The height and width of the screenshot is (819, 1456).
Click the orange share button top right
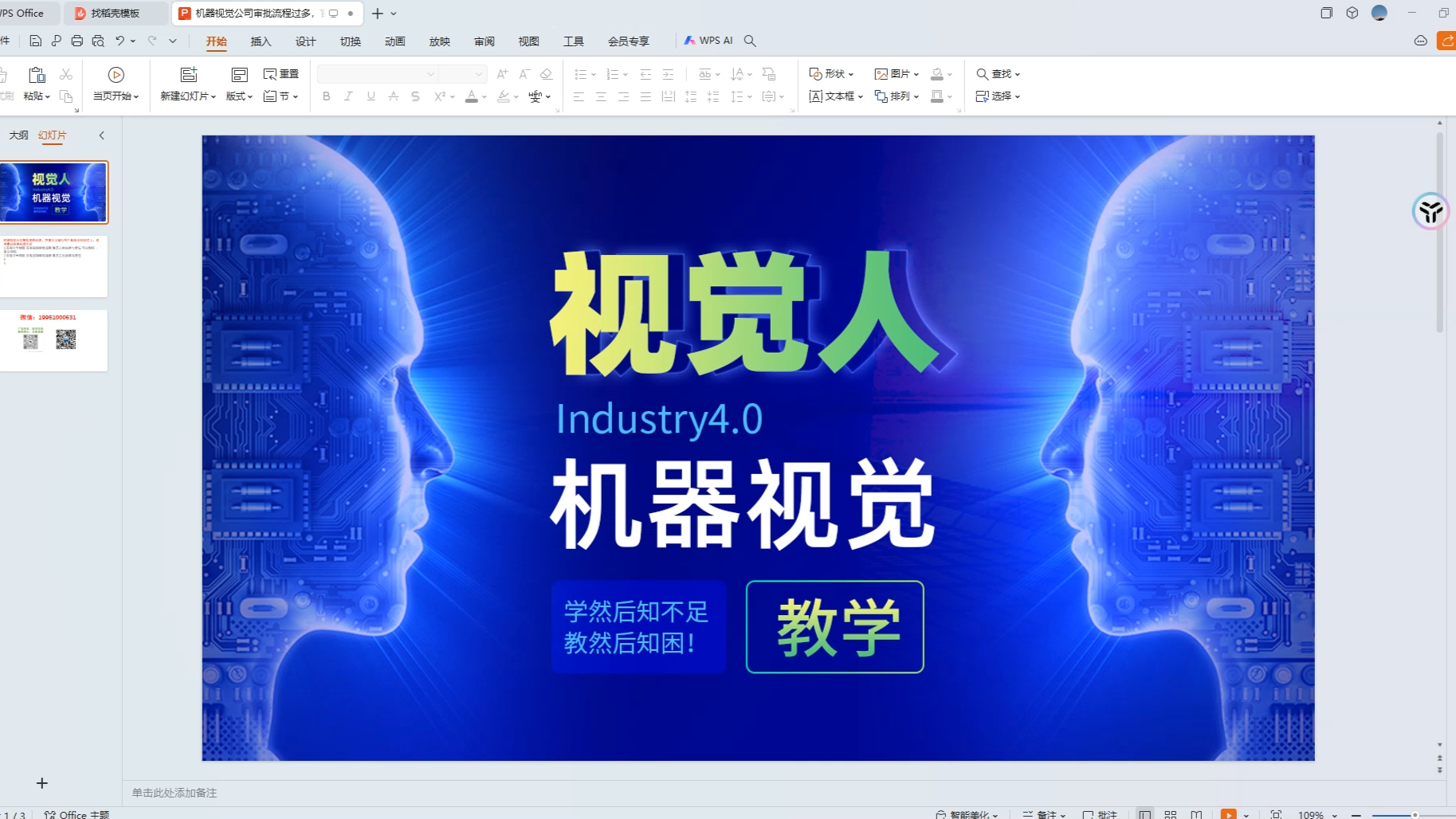point(1446,41)
